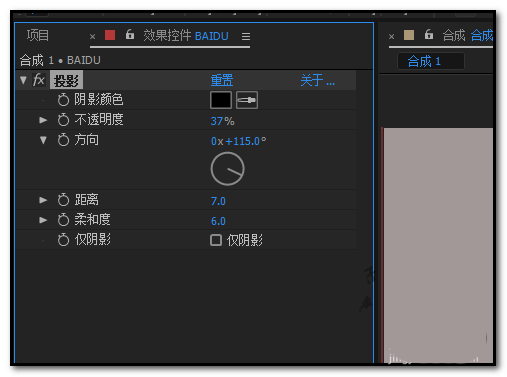The image size is (507, 377).
Task: Expand the 距离 property
Action: [x=43, y=200]
